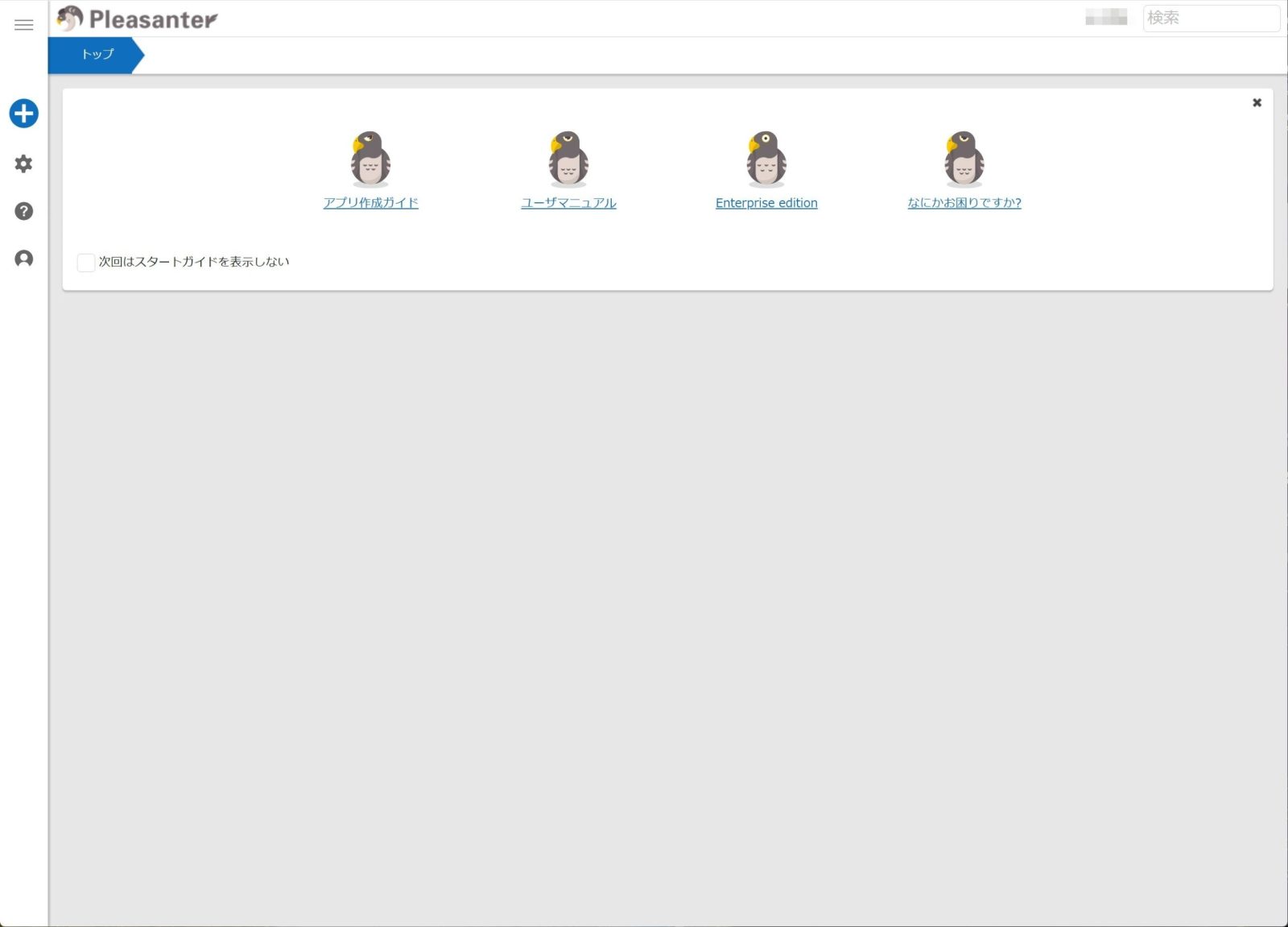Click the bird icon above ユーザマニュアル
Screen dimensions: 1288x927
568,159
